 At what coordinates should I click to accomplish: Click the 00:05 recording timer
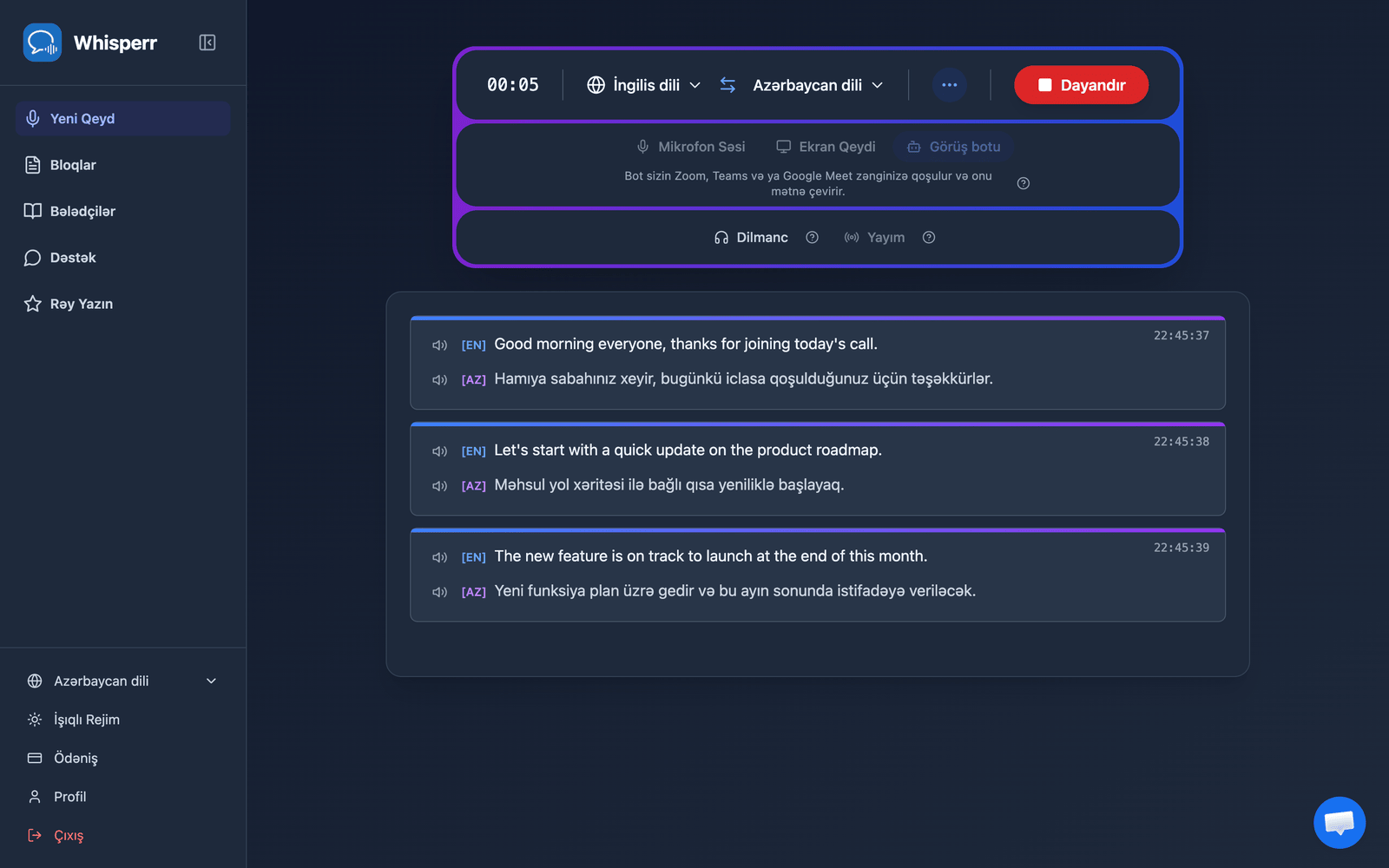(x=513, y=85)
